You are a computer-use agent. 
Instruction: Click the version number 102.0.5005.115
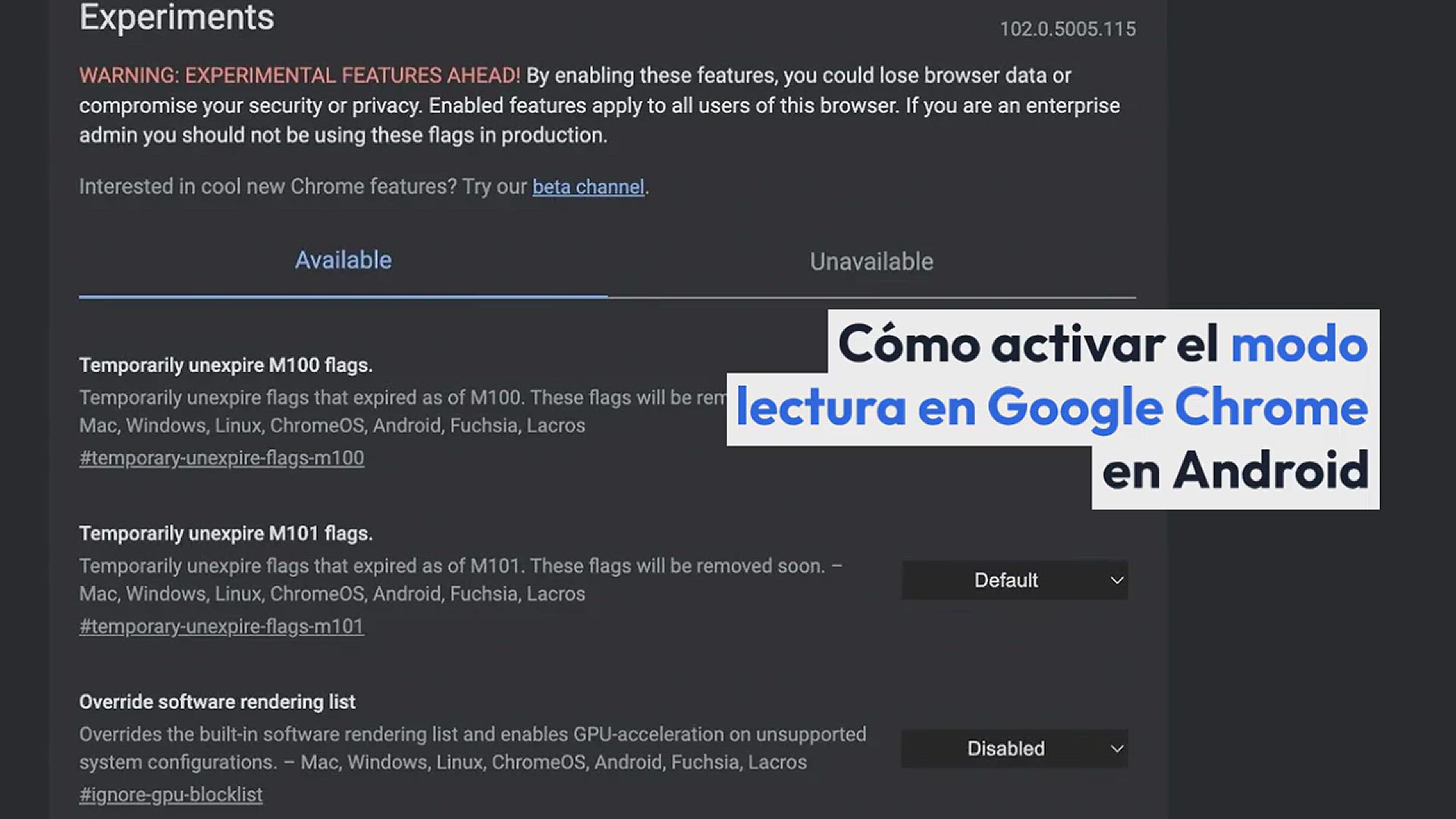pyautogui.click(x=1067, y=30)
